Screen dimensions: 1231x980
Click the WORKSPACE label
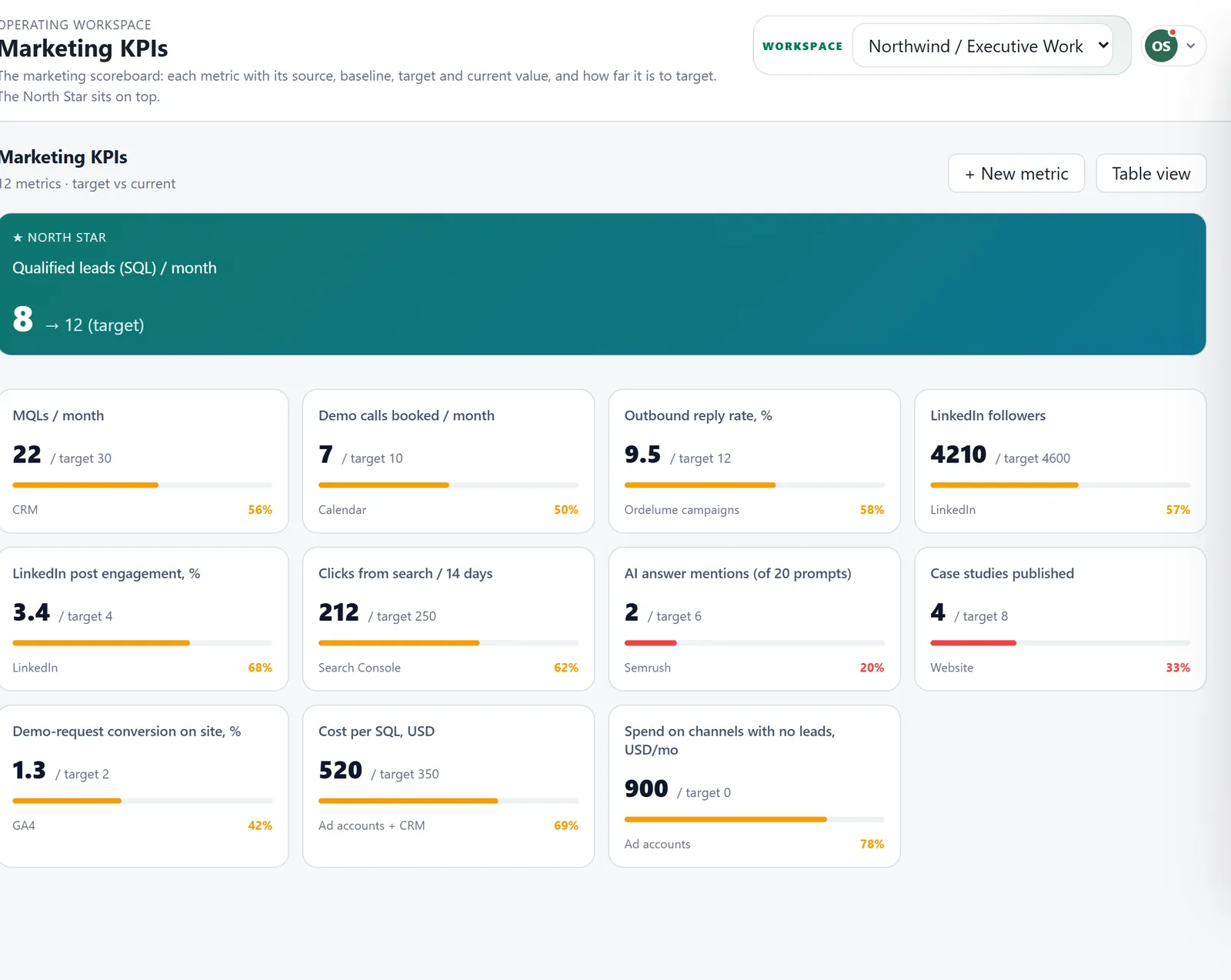pyautogui.click(x=802, y=46)
